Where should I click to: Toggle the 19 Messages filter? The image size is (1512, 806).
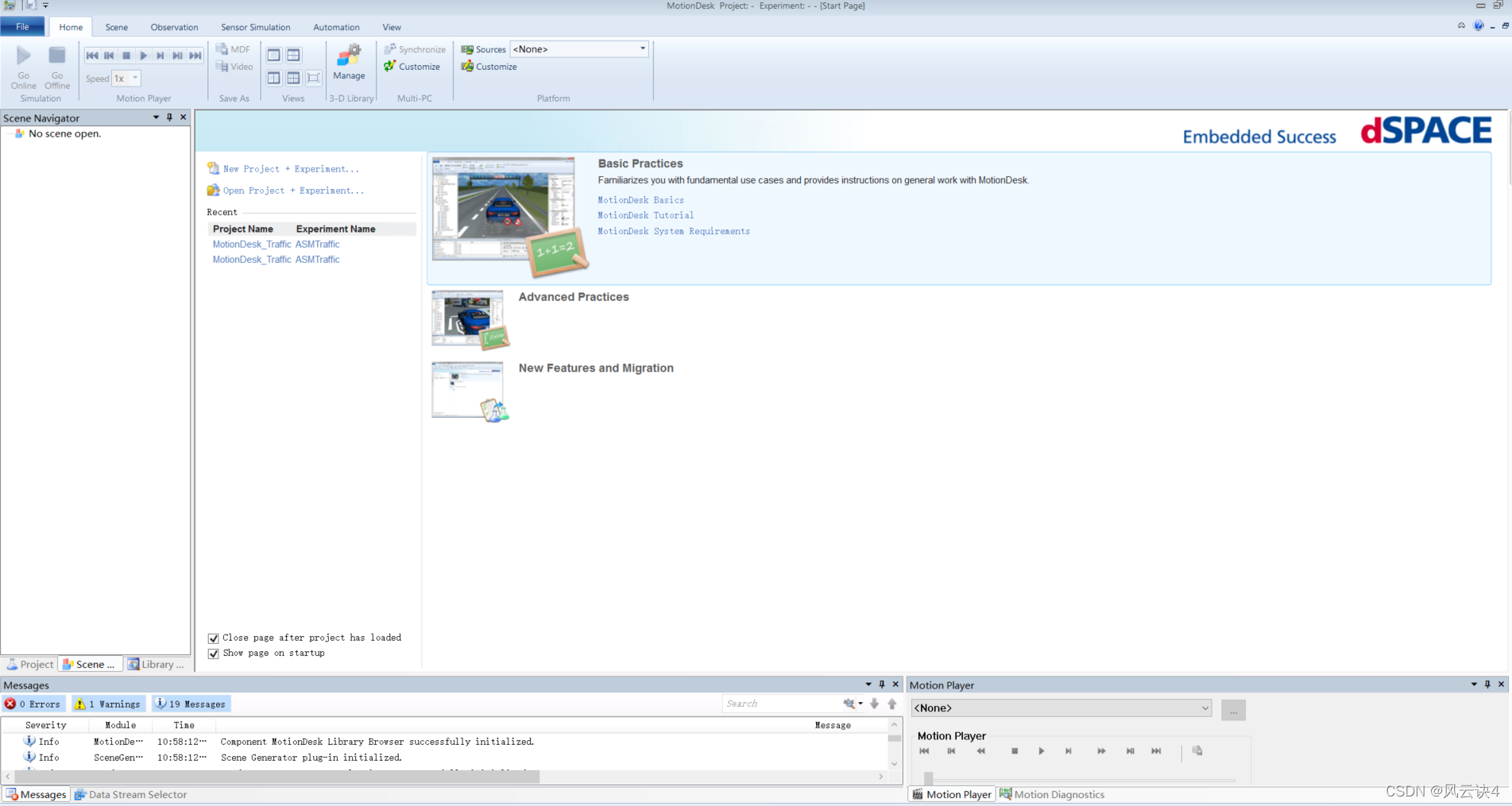pos(191,704)
